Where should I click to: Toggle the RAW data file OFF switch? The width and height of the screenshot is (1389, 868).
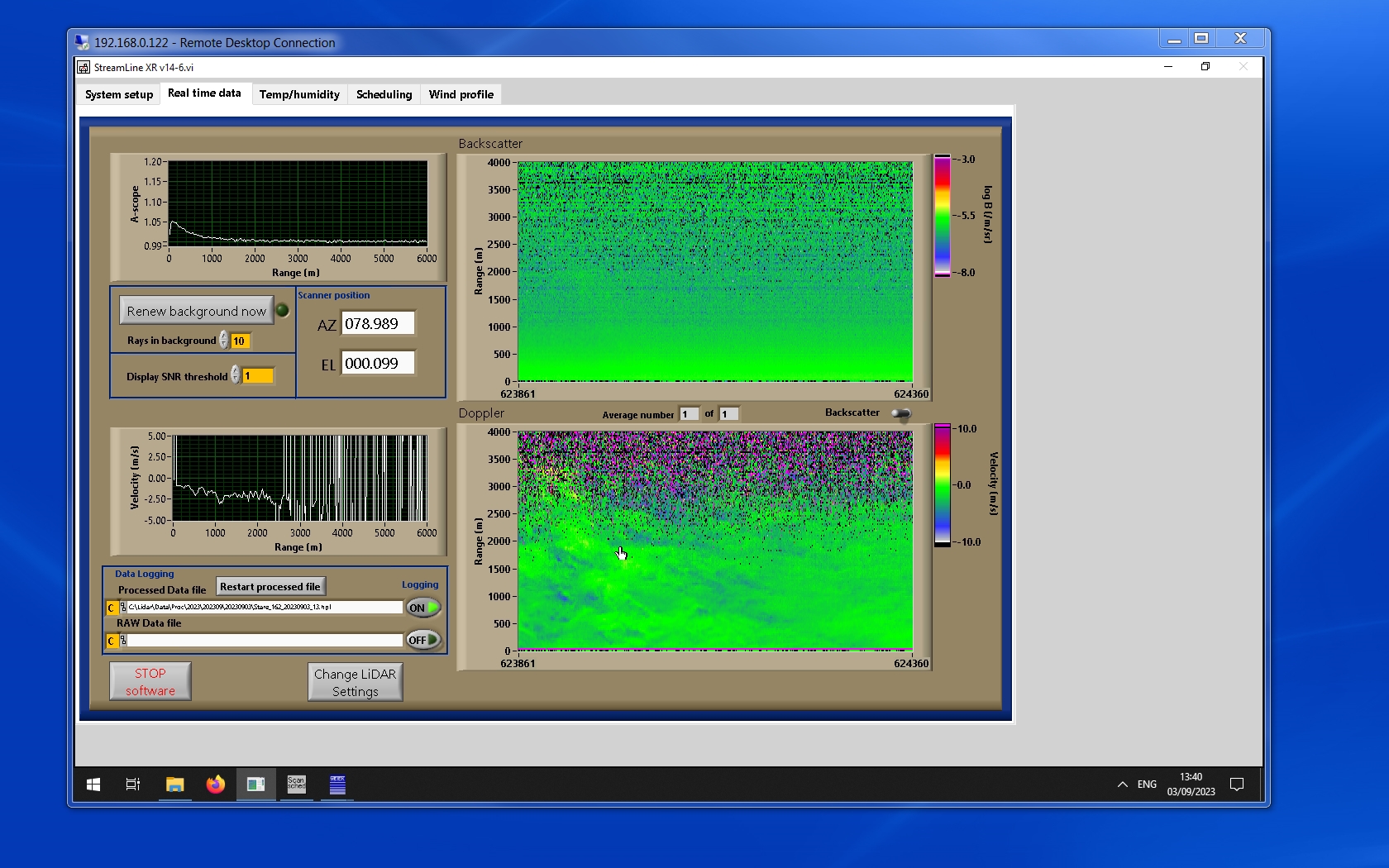(422, 640)
